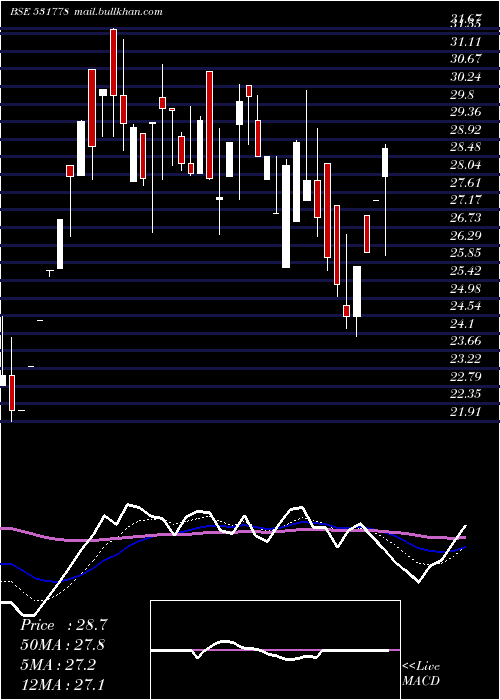Select the 24.54 price axis label
This screenshot has width=500, height=700.
coord(466,306)
